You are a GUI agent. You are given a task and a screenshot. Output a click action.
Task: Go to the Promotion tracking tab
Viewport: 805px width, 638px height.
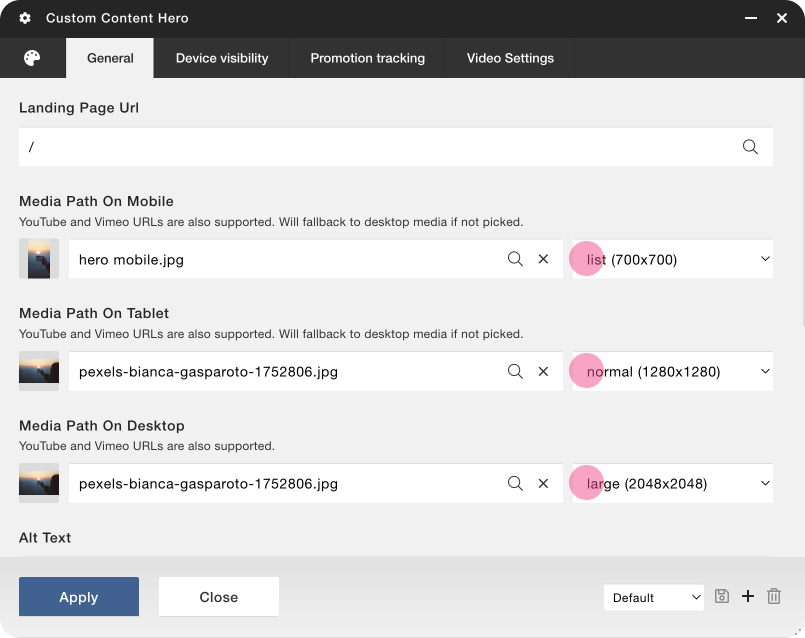click(x=367, y=58)
